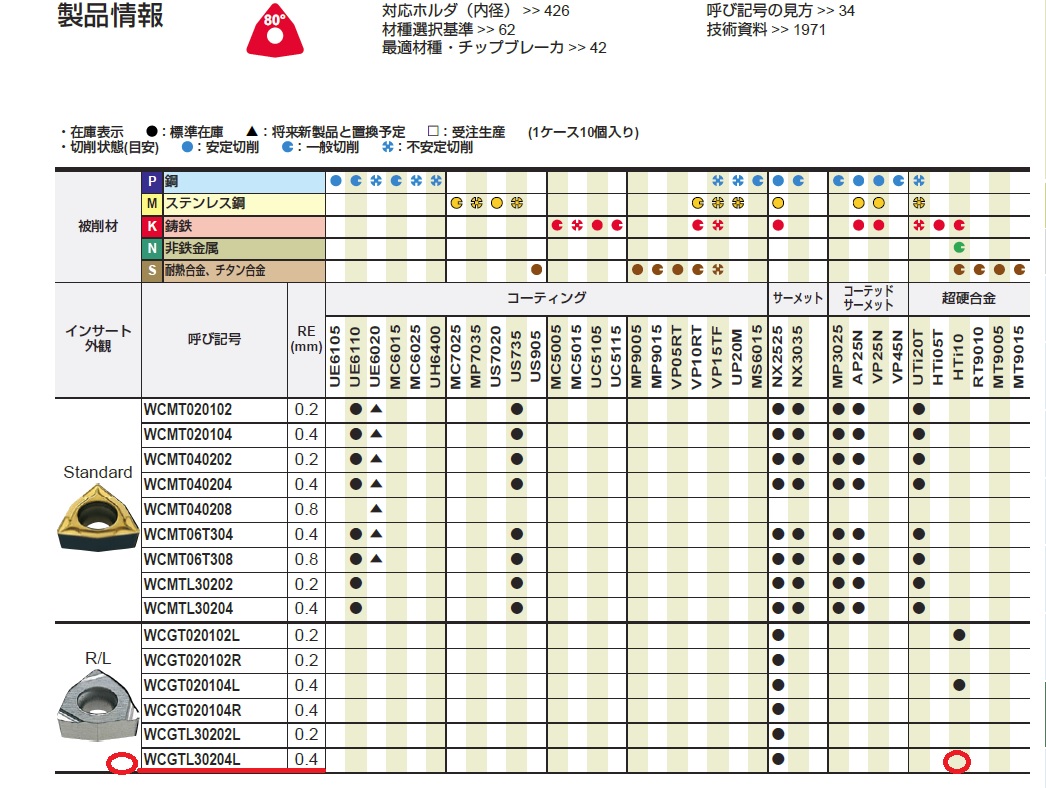The height and width of the screenshot is (788, 1046).
Task: Select the WCMT020102 designation cell
Action: tap(214, 410)
